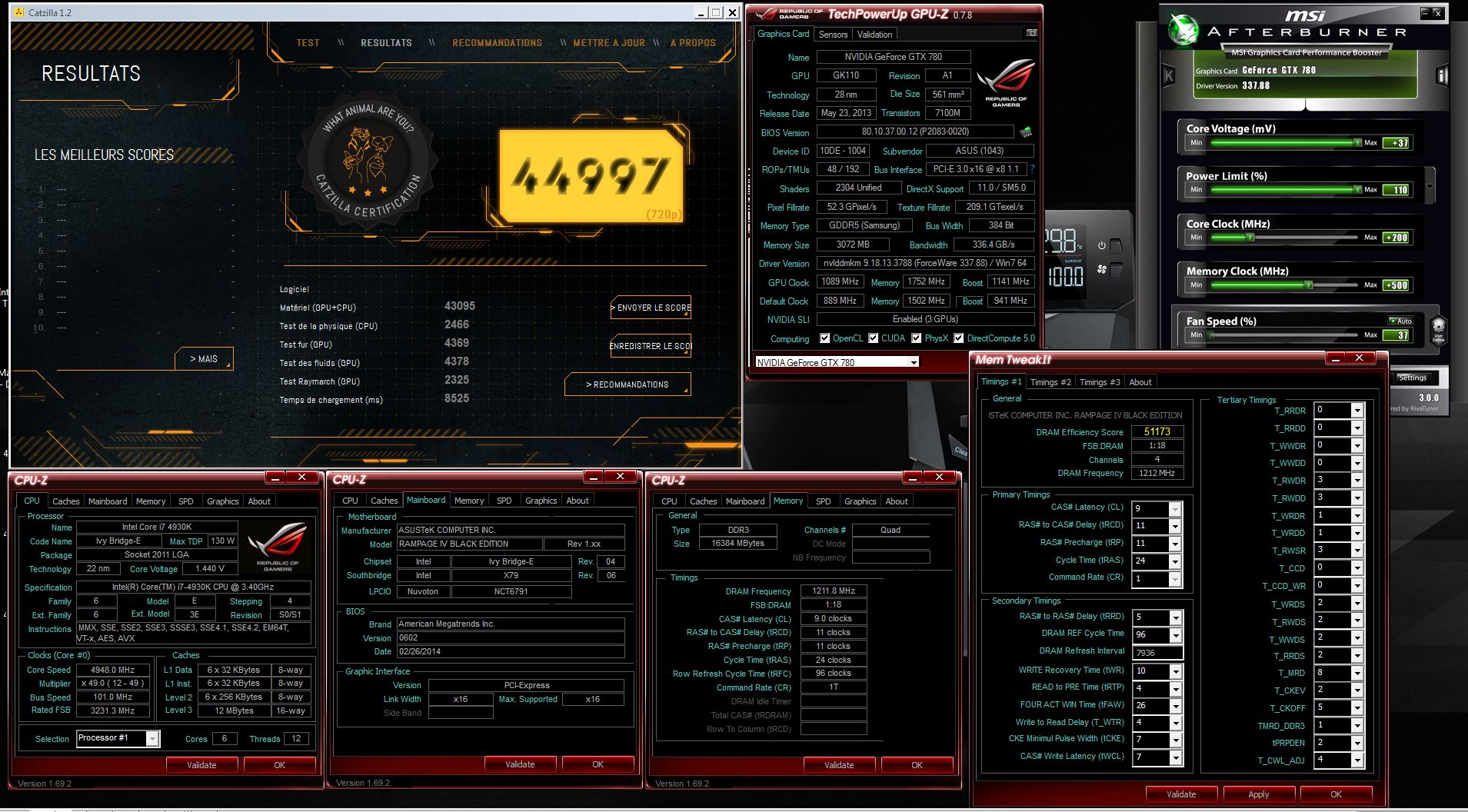Close the CPU-Z Mainboard window
1468x812 pixels.
tap(621, 478)
